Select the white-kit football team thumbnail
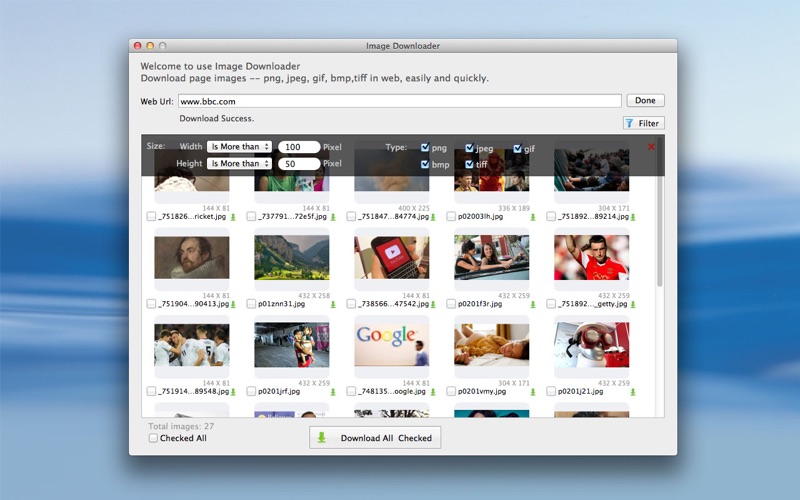 click(192, 344)
